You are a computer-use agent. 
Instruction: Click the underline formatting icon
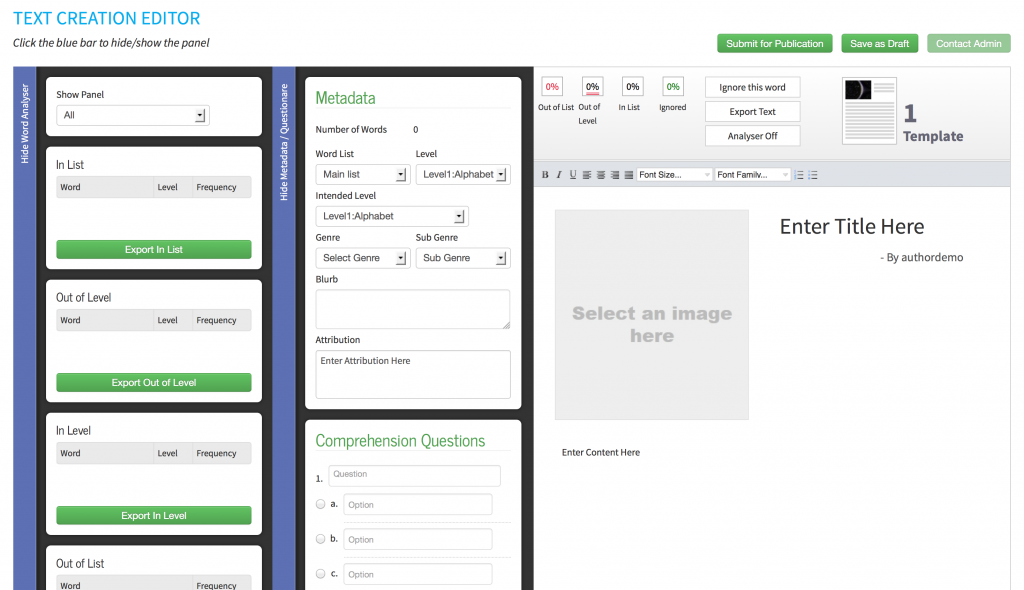click(x=573, y=175)
